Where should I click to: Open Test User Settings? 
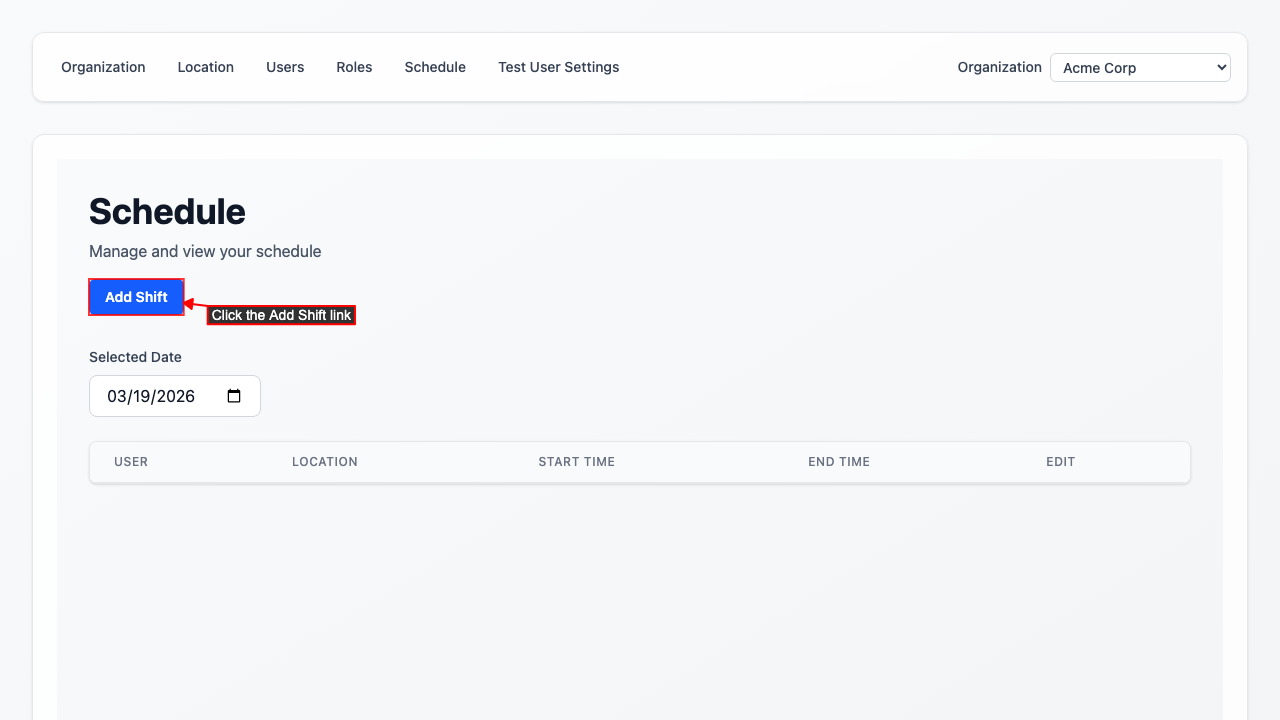pyautogui.click(x=559, y=67)
